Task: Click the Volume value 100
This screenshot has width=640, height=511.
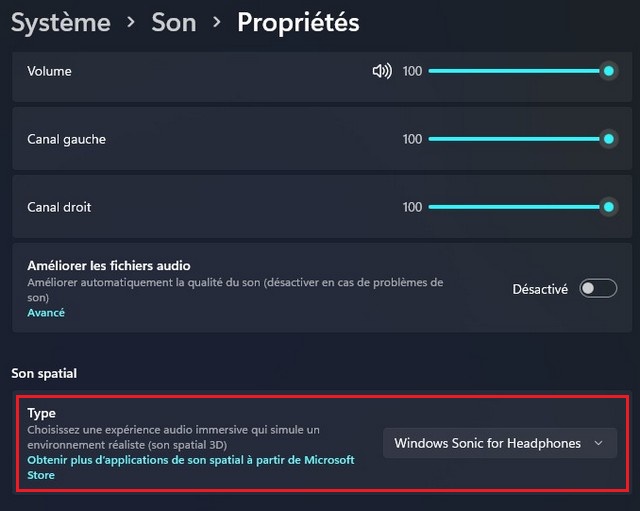Action: tap(412, 72)
